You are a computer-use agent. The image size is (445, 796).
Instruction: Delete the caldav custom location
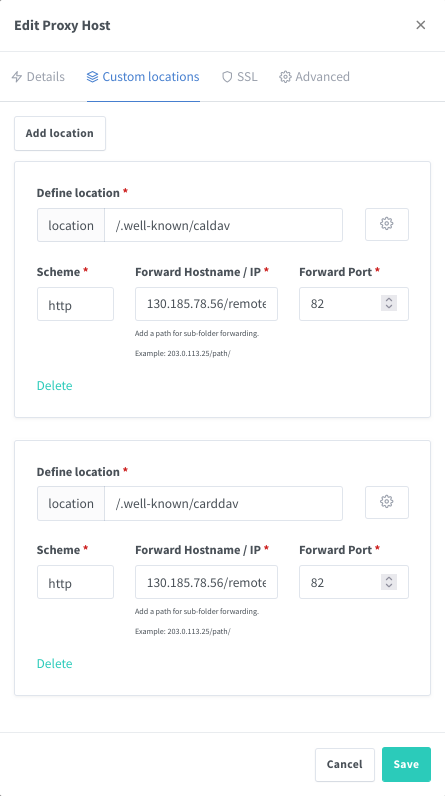(x=55, y=386)
